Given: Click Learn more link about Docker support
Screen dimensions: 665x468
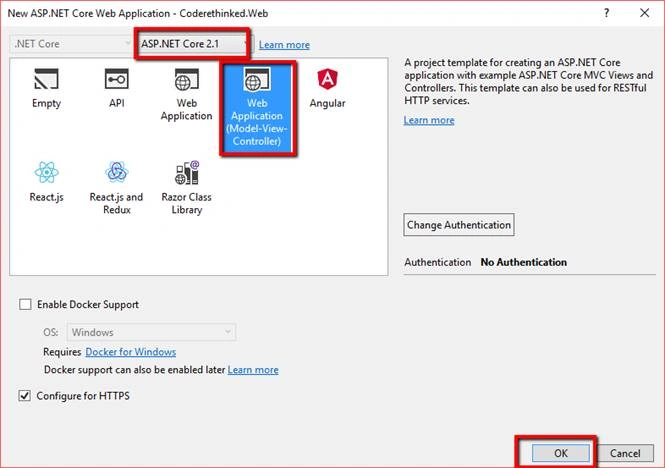Looking at the screenshot, I should [x=253, y=370].
